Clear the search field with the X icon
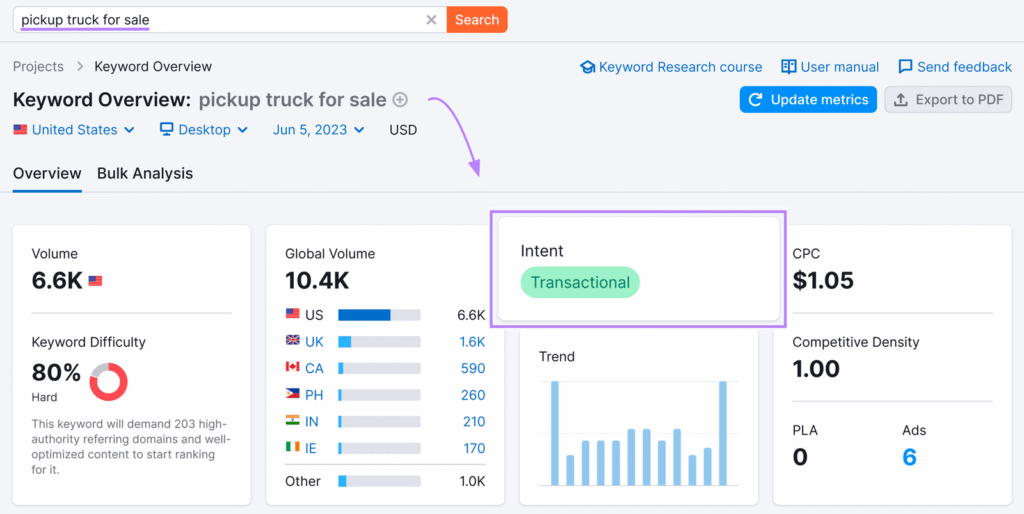This screenshot has width=1024, height=514. pyautogui.click(x=431, y=20)
